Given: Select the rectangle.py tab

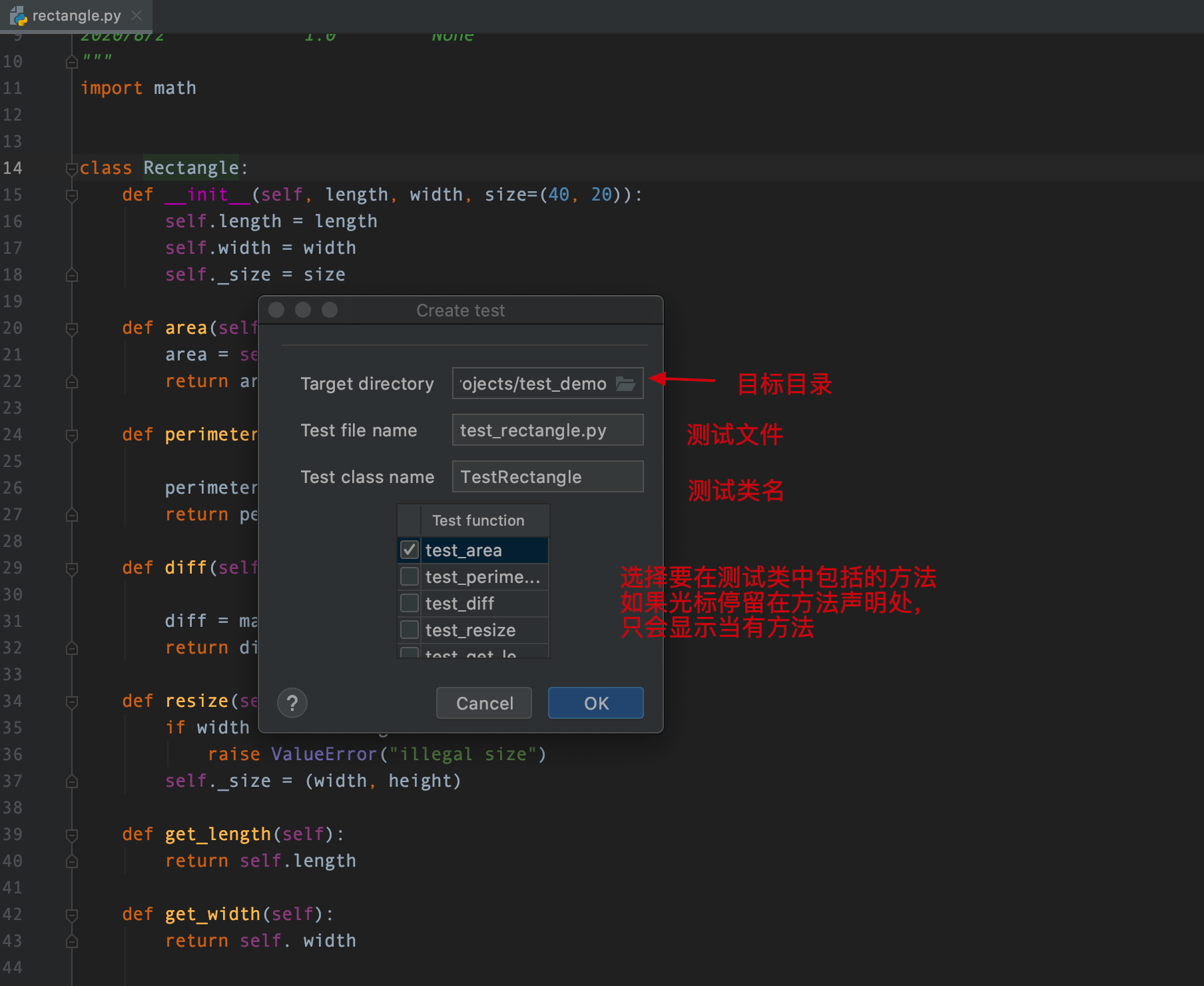Looking at the screenshot, I should tap(76, 15).
